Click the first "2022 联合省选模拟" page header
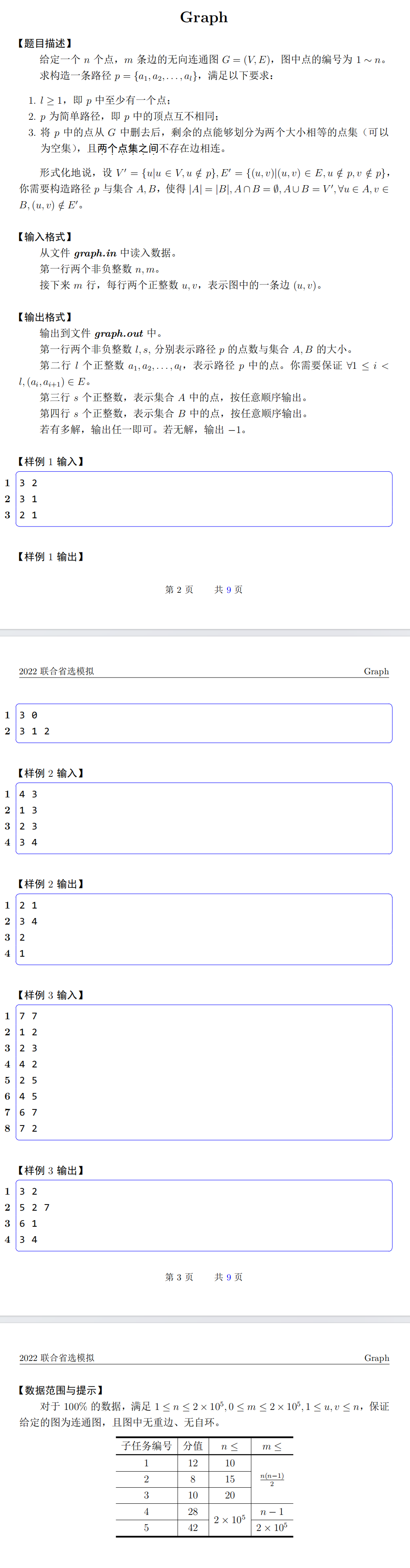 coord(57,671)
